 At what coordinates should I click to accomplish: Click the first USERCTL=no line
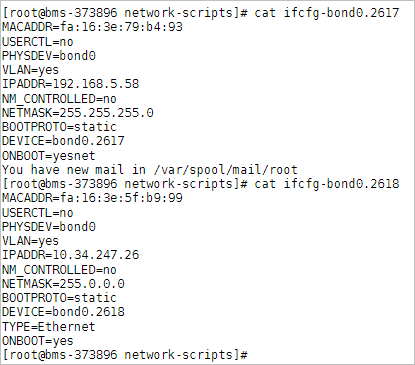38,42
